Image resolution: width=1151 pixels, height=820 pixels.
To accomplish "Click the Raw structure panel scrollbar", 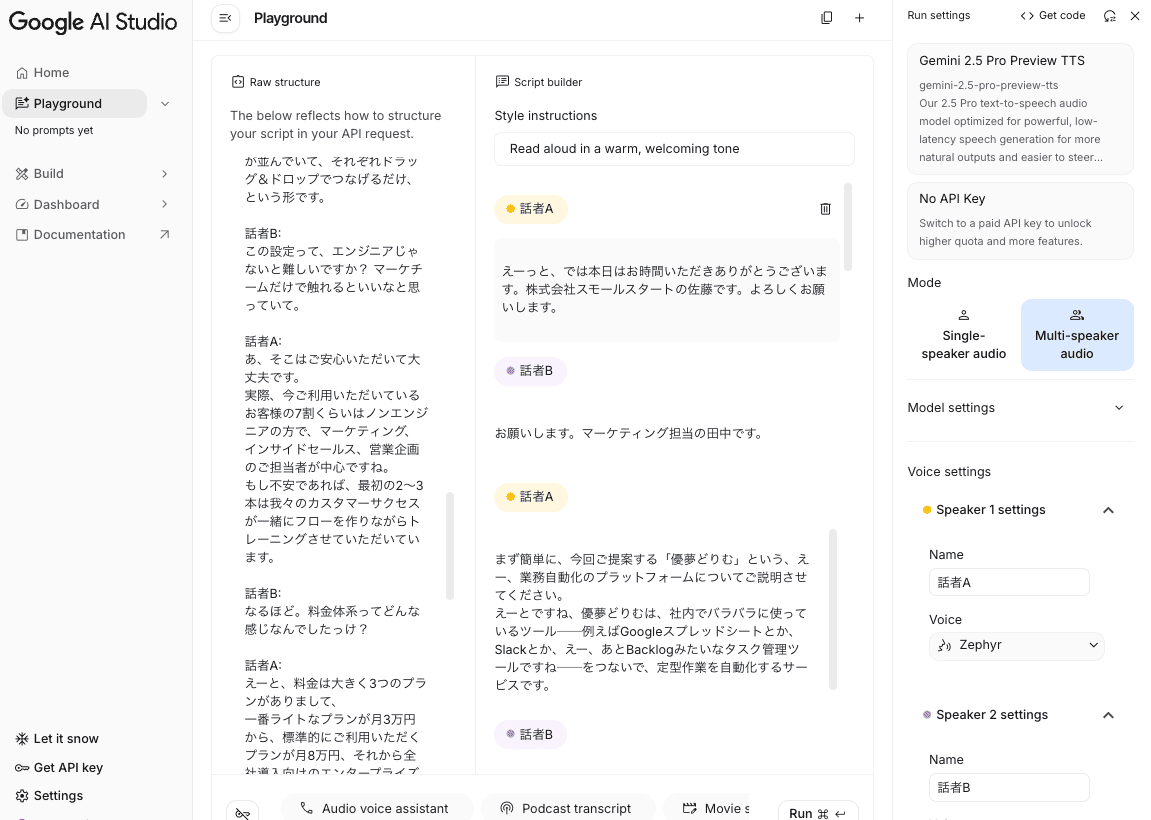I will (450, 546).
